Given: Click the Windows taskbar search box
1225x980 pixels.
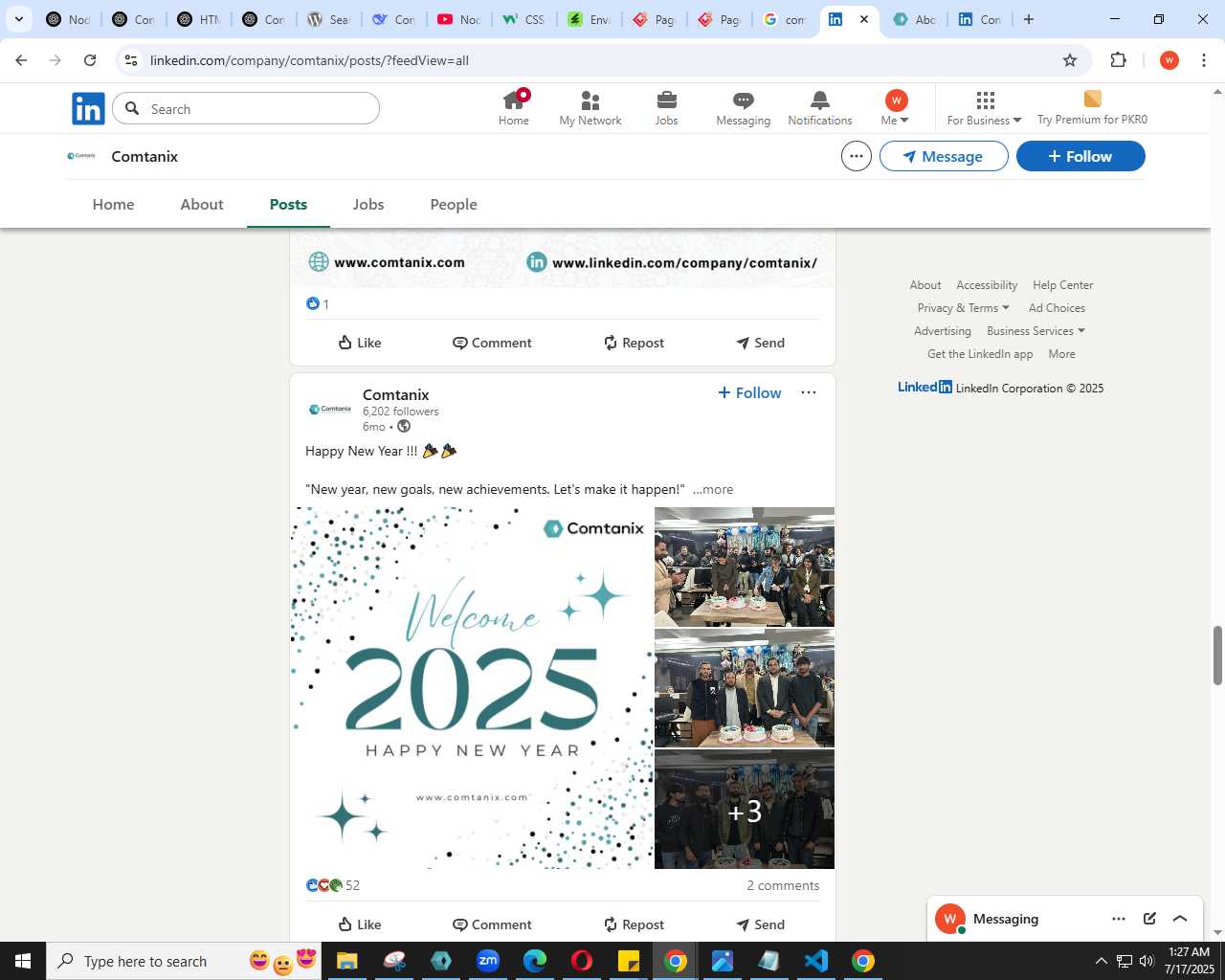Looking at the screenshot, I should (185, 961).
